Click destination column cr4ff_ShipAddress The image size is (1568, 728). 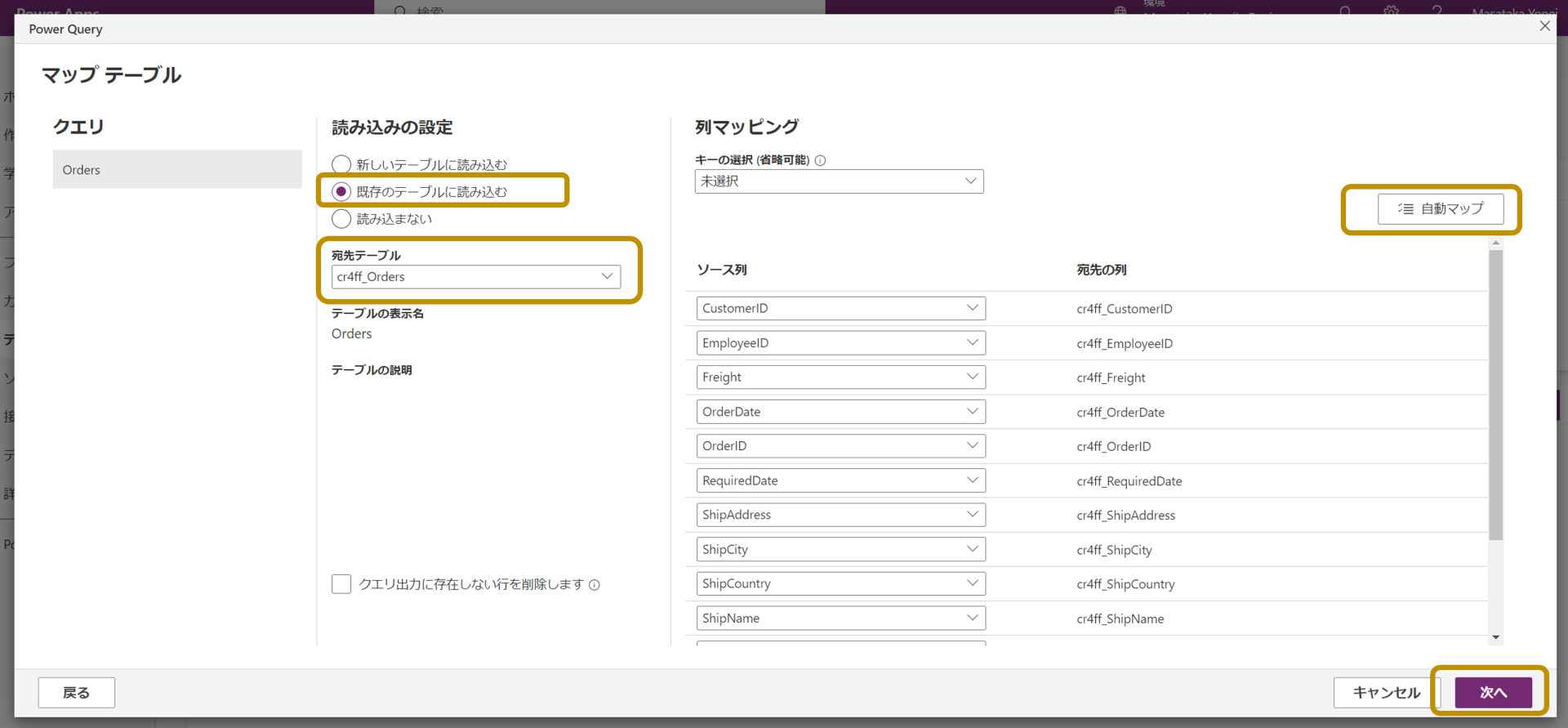tap(1125, 516)
